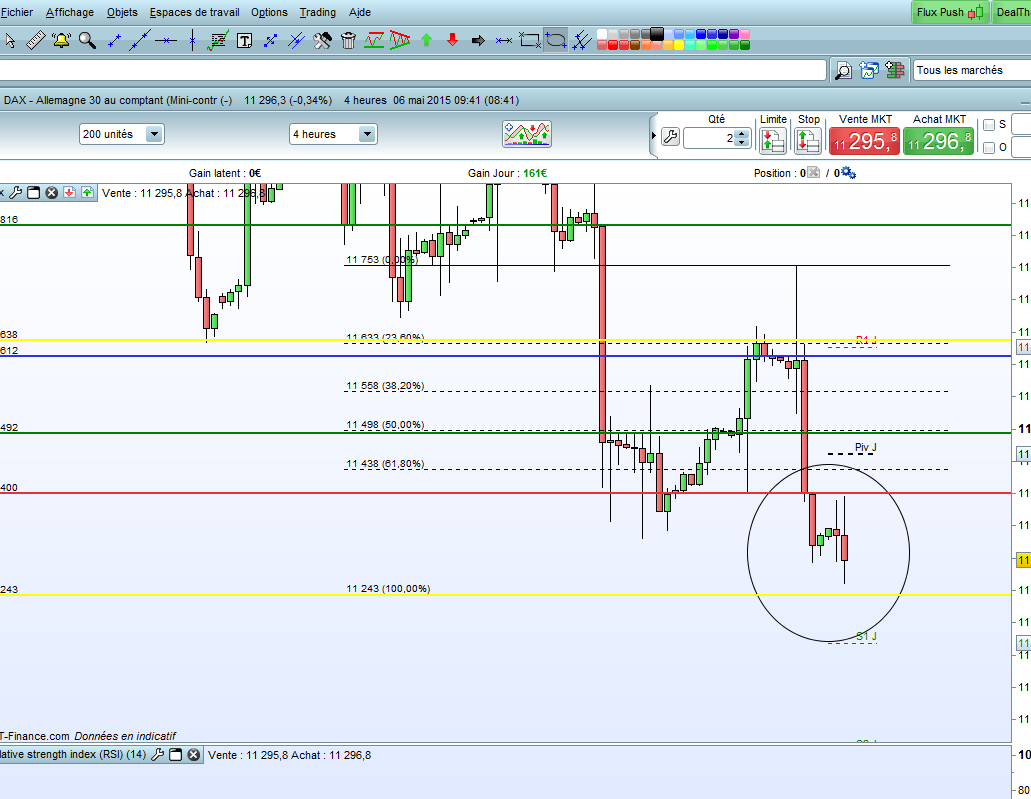Screen dimensions: 1031x799
Task: Select the vertical line drawing tool
Action: click(192, 41)
